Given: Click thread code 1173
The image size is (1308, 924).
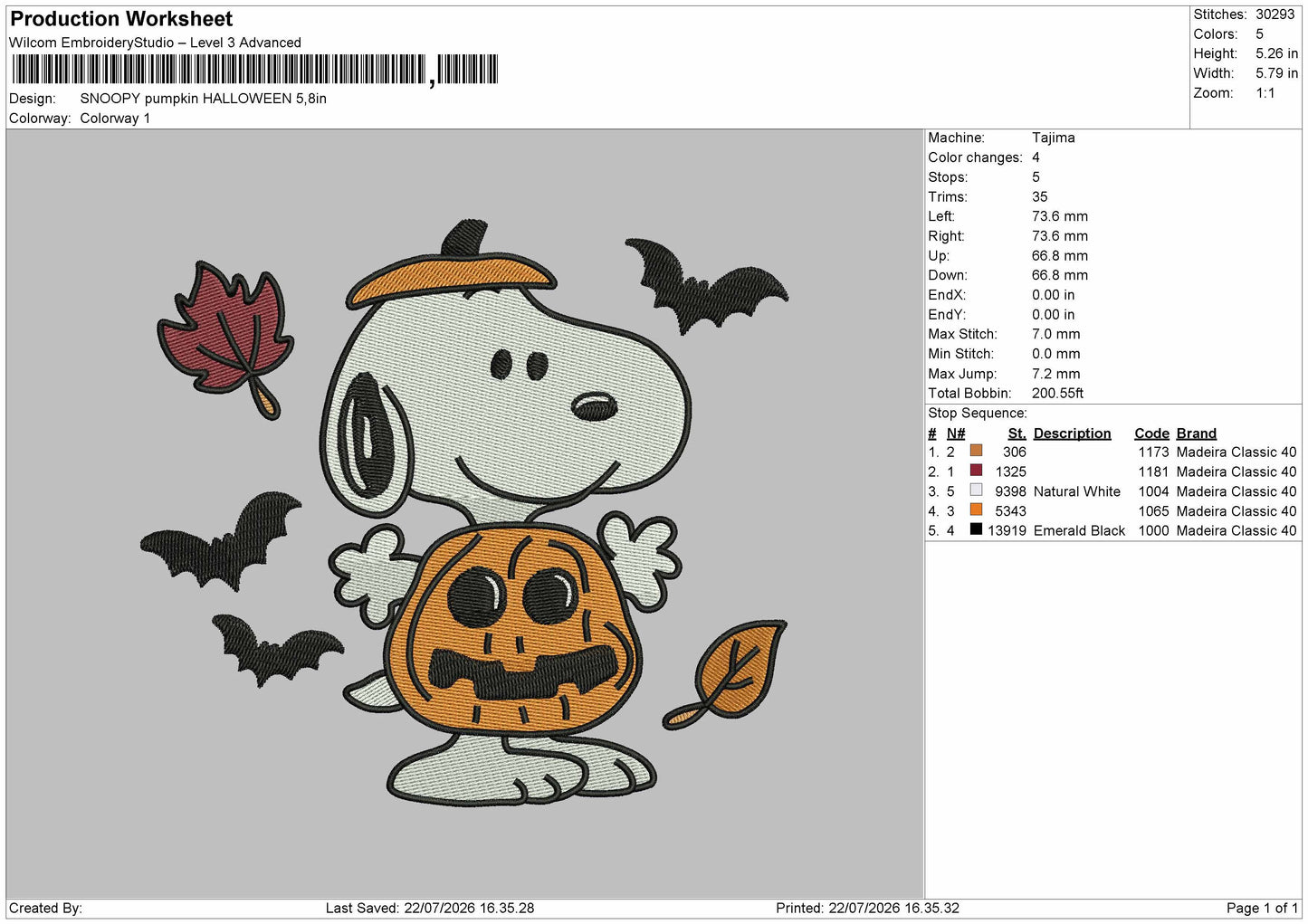Looking at the screenshot, I should 1154,452.
